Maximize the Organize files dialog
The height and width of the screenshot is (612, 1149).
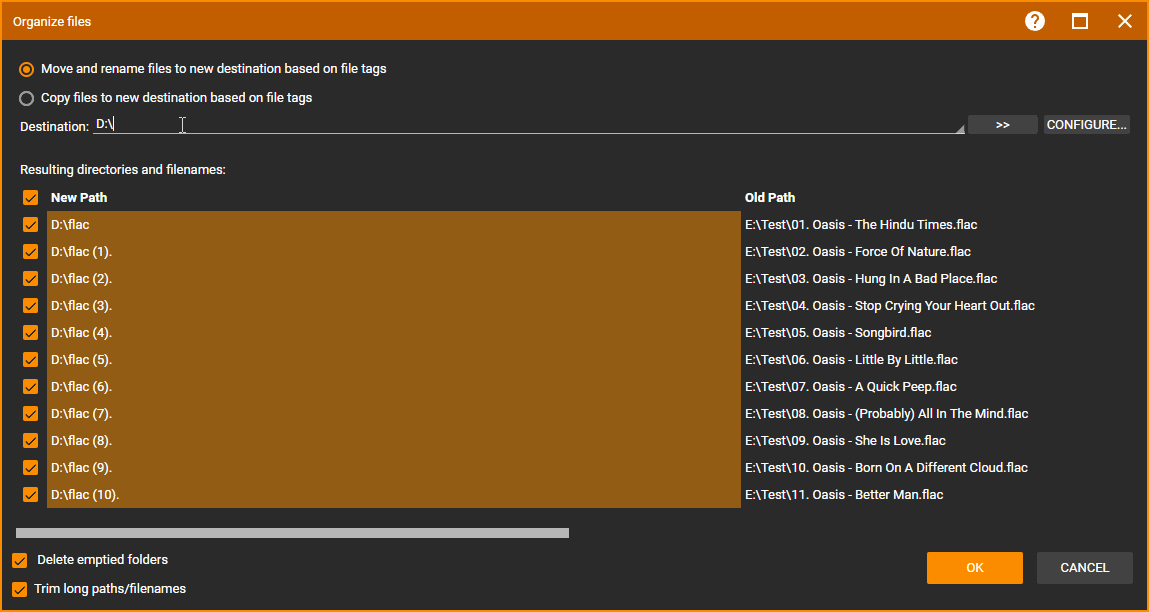click(x=1080, y=21)
